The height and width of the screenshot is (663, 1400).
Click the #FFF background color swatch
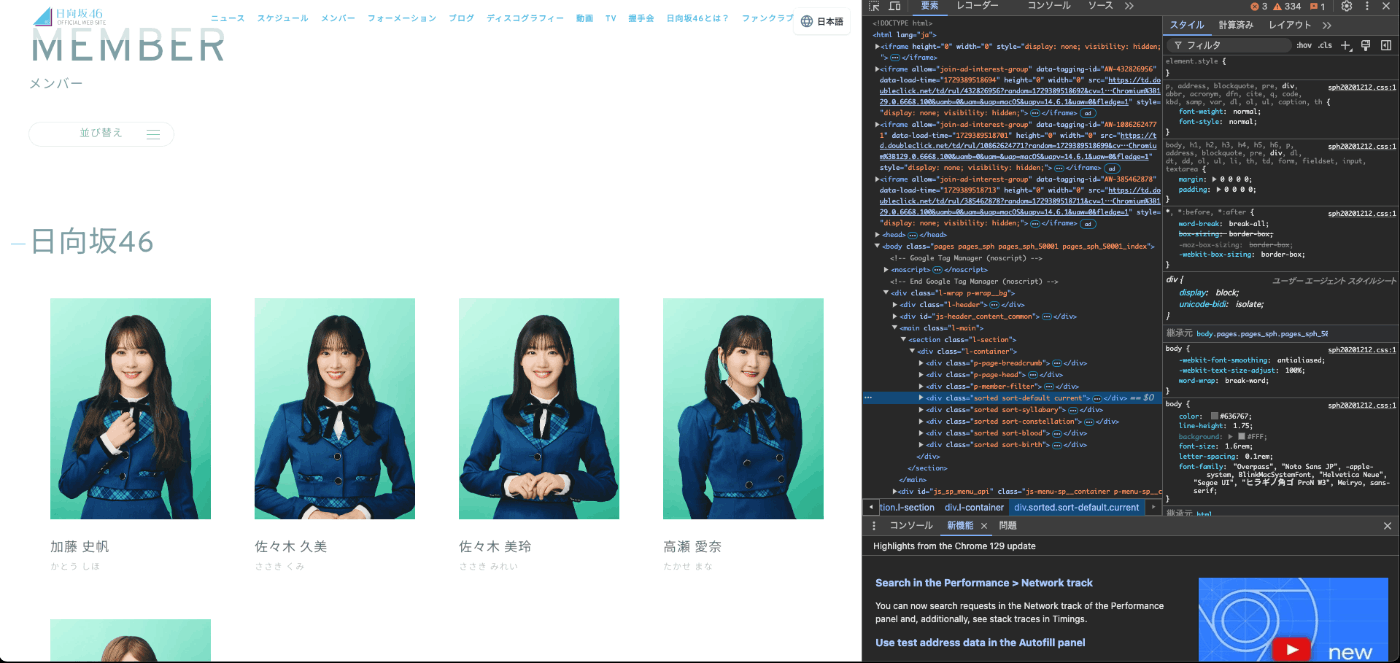coord(1241,437)
